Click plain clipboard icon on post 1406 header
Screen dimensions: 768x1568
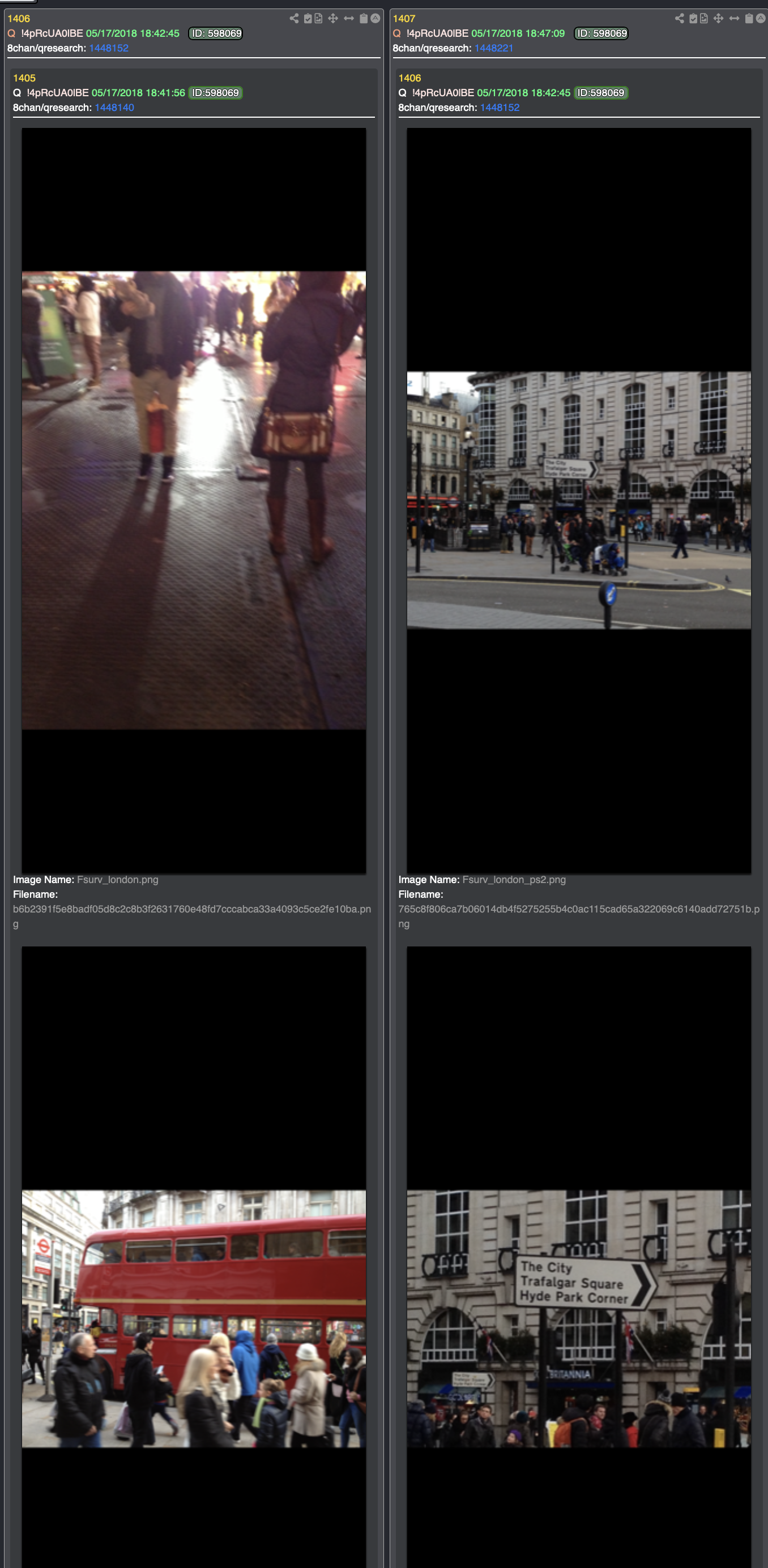pyautogui.click(x=364, y=18)
